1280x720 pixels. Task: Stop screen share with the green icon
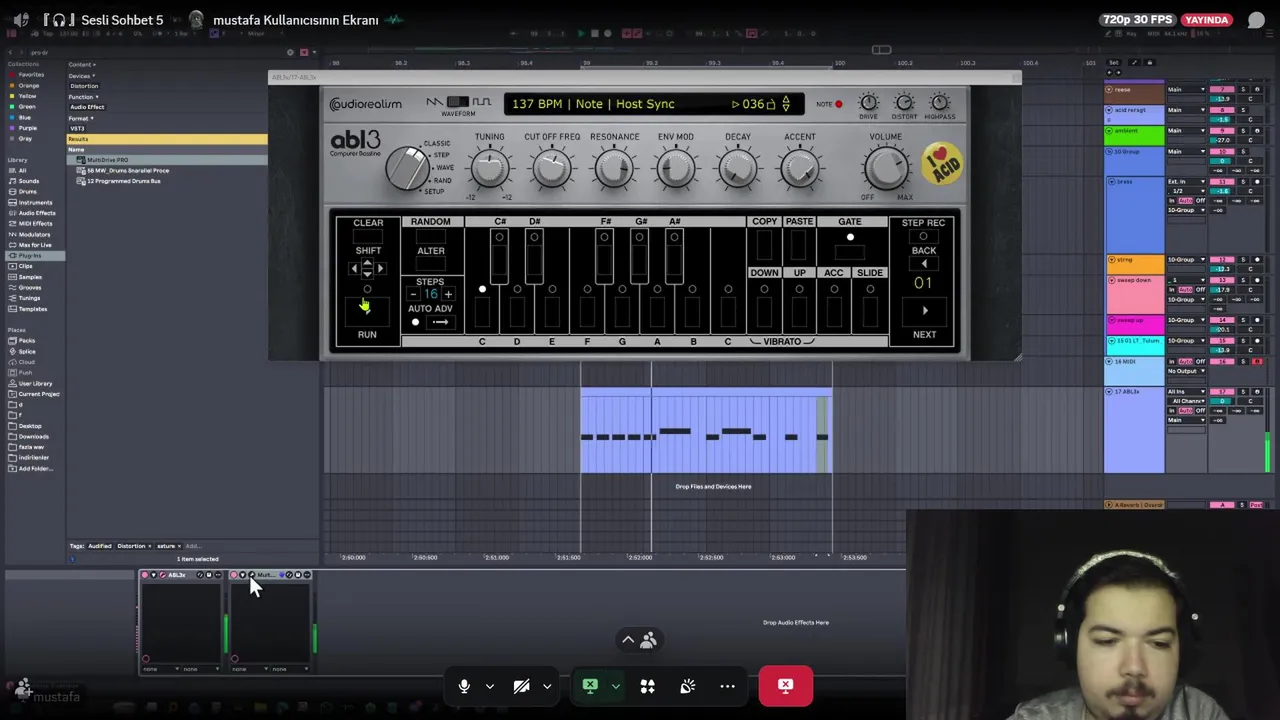tap(590, 686)
